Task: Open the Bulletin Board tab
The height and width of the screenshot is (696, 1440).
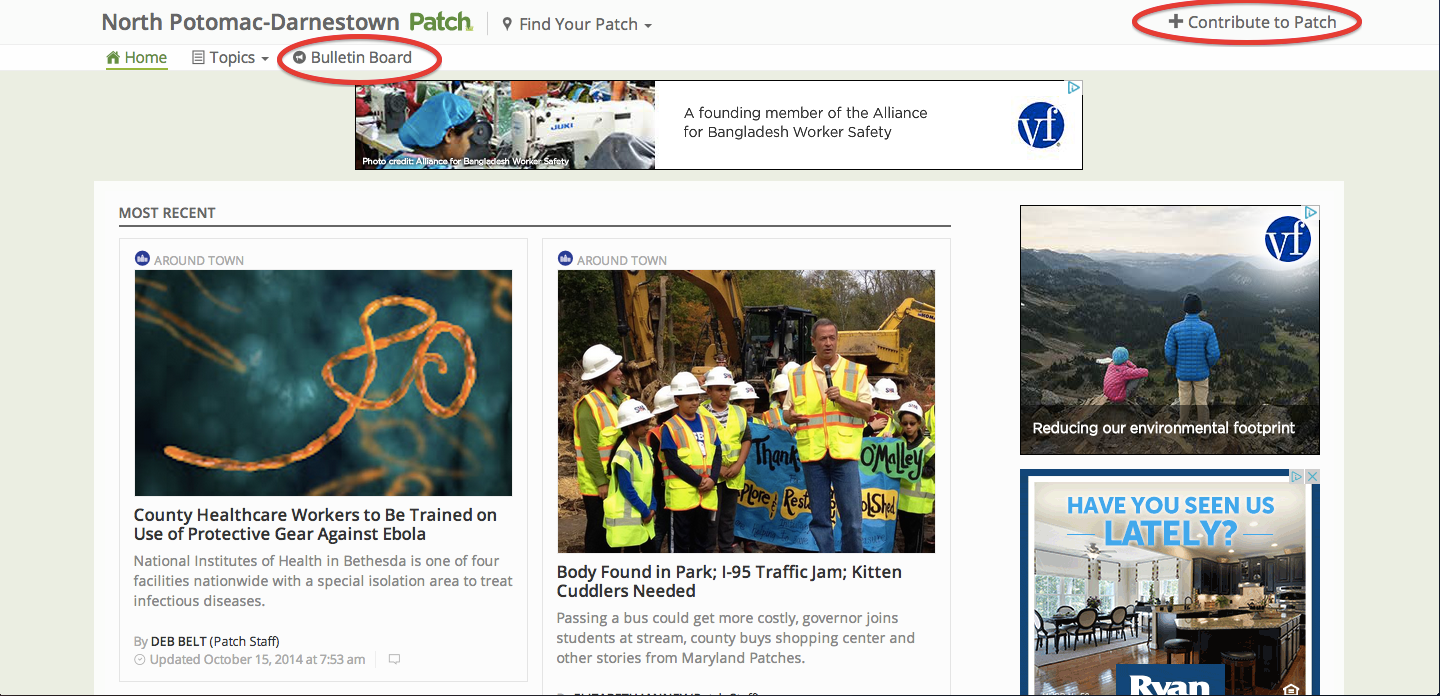Action: click(x=360, y=58)
